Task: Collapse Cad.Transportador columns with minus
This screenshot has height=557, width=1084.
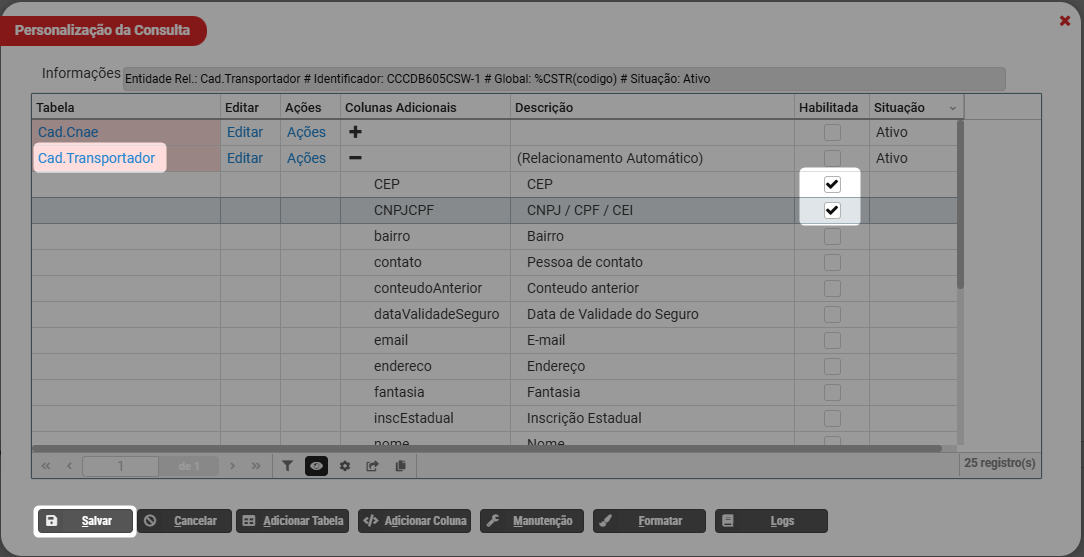Action: pyautogui.click(x=355, y=158)
